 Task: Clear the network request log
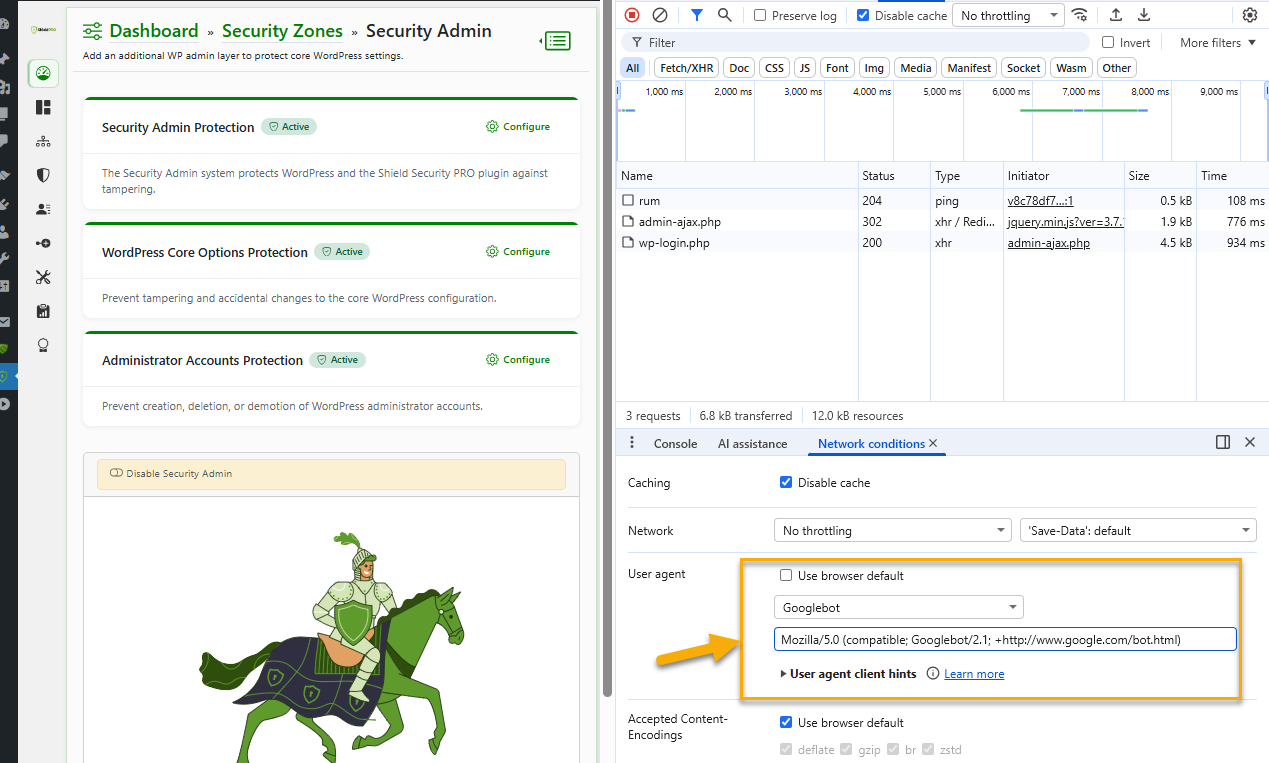point(659,14)
